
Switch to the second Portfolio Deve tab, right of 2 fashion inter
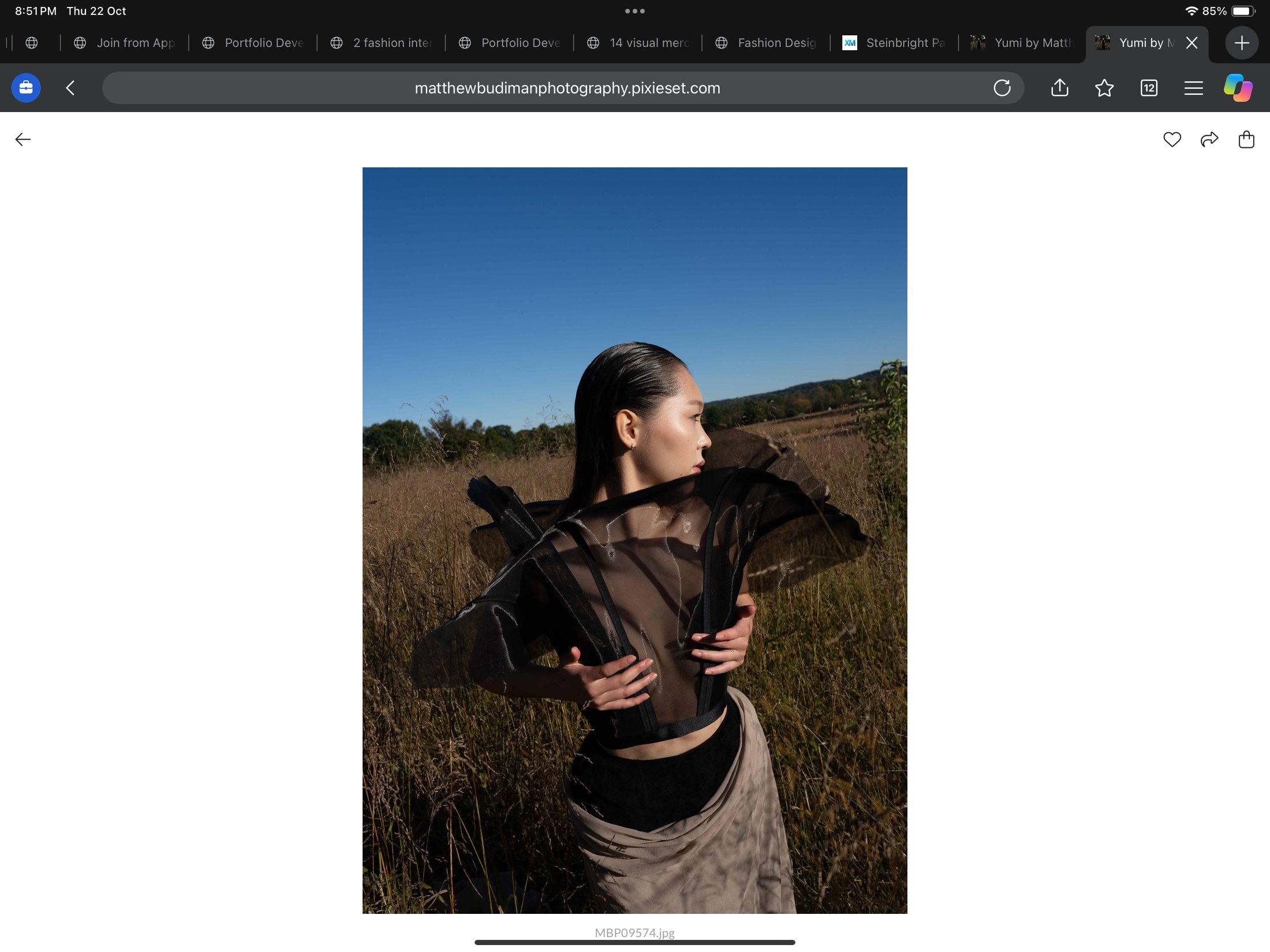pos(510,43)
